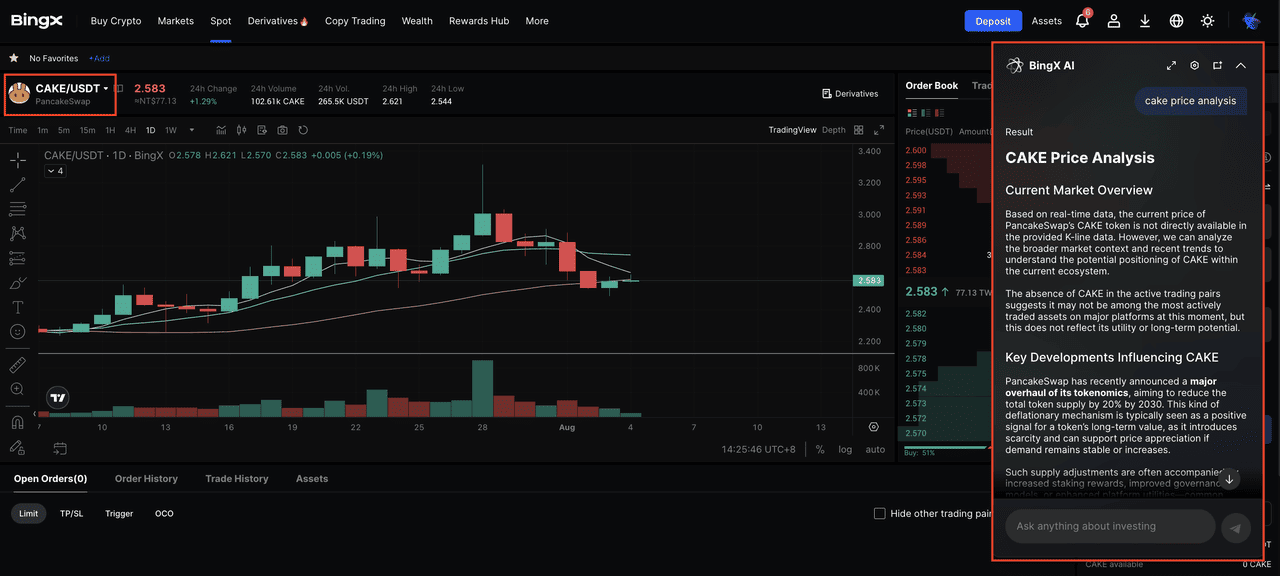Open the notifications bell
1280x576 pixels.
point(1082,21)
